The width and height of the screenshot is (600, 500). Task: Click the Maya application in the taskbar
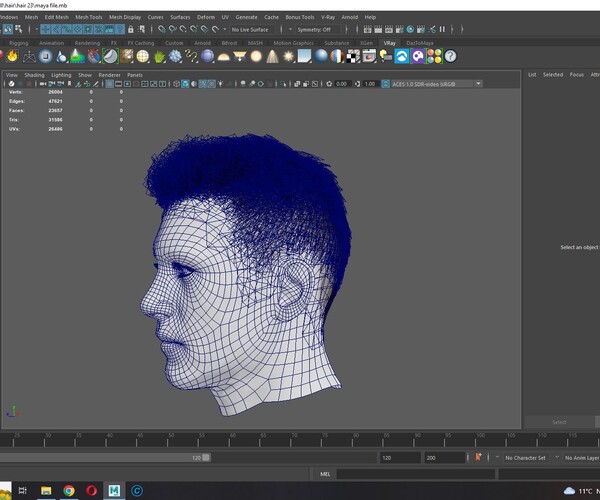point(114,490)
